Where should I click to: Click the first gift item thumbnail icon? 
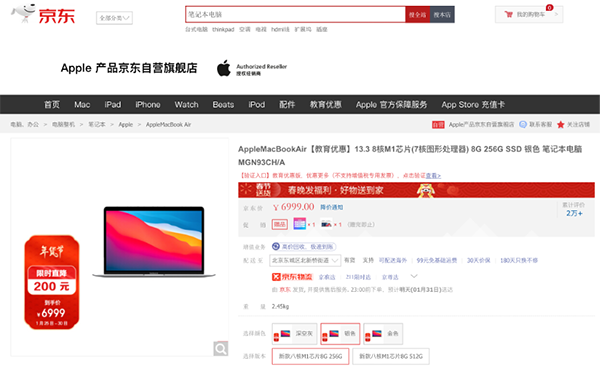tap(300, 224)
